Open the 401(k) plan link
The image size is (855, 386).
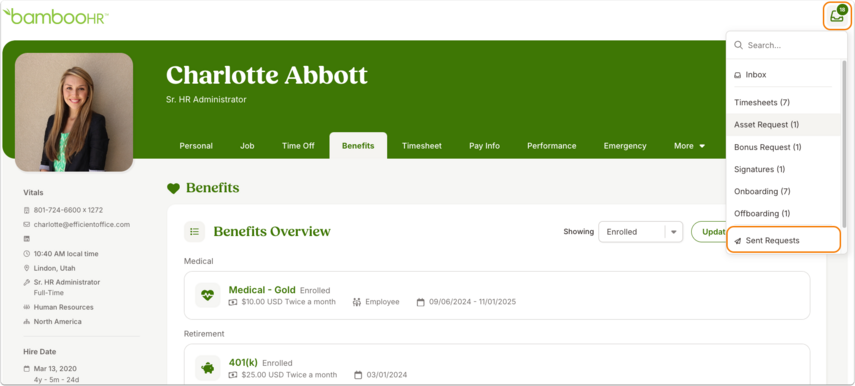pos(243,363)
